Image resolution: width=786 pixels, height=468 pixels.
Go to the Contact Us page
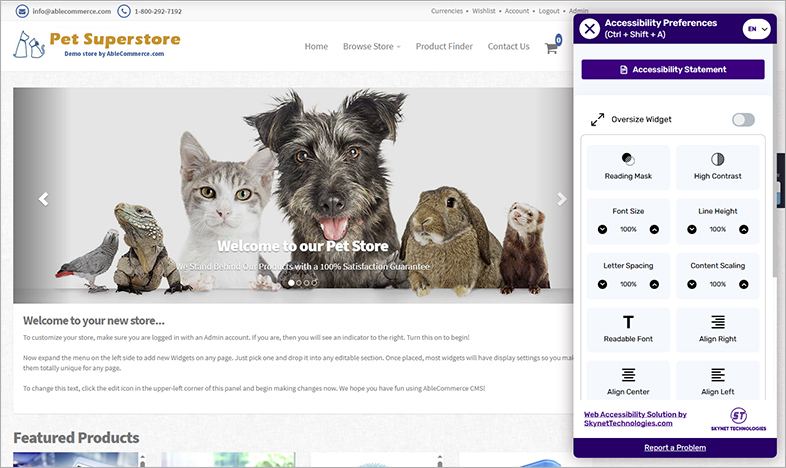(508, 46)
